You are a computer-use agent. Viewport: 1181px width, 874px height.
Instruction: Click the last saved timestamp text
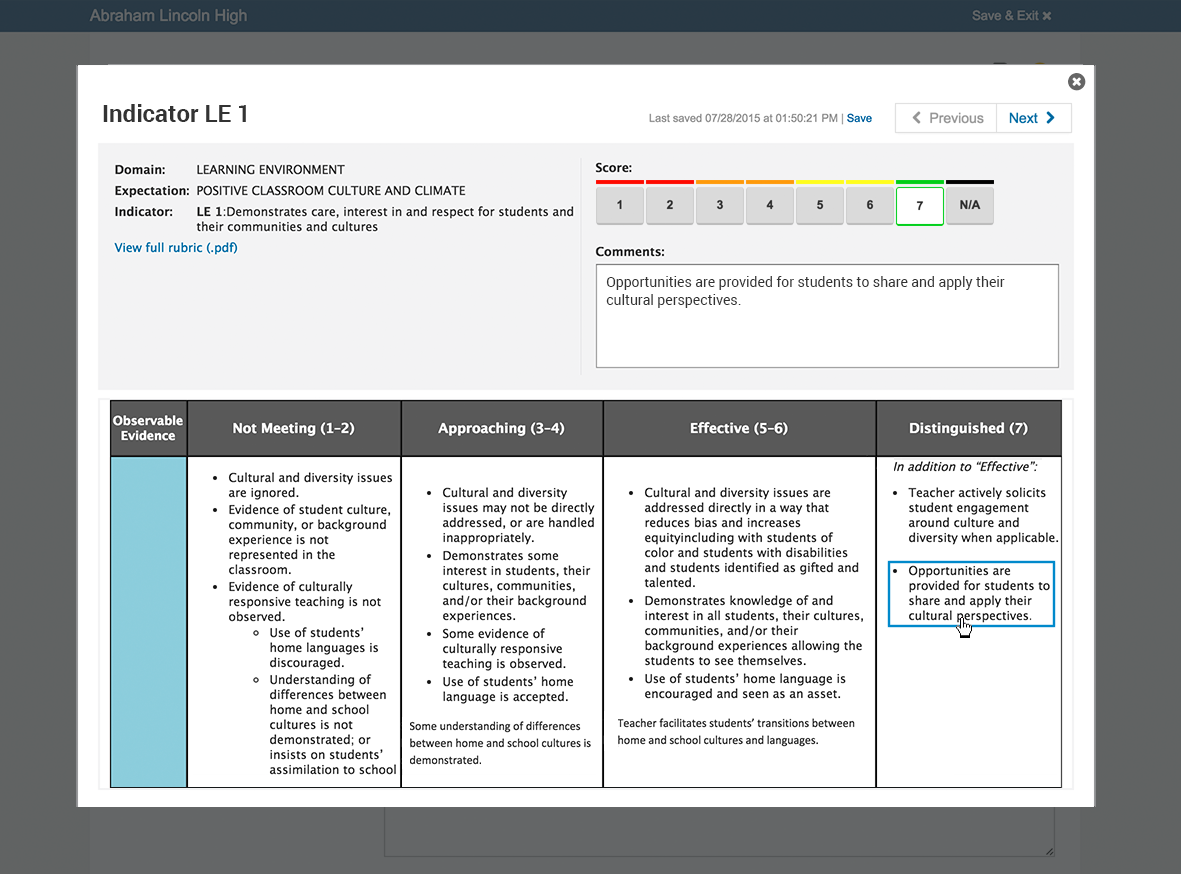[743, 118]
